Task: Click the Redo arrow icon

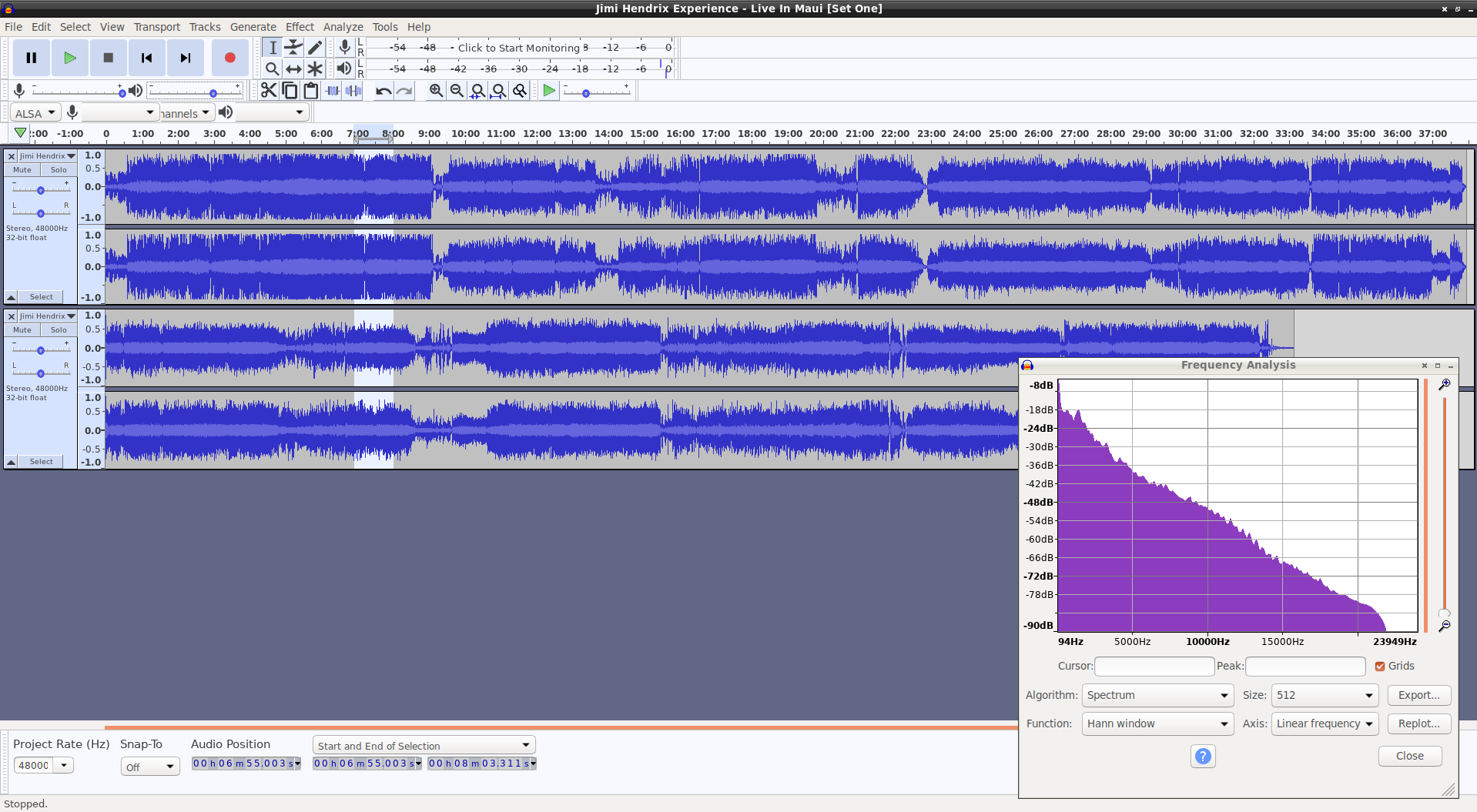Action: pyautogui.click(x=405, y=91)
